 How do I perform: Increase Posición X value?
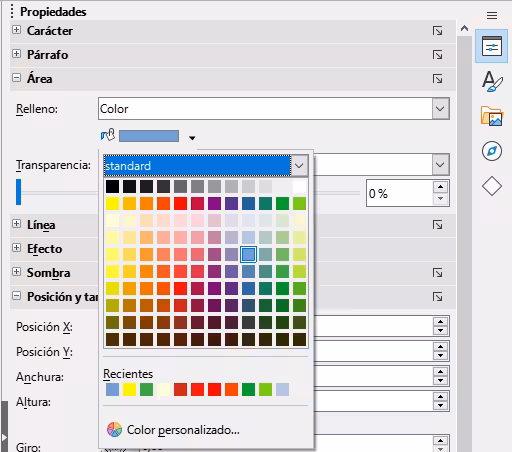tap(440, 321)
